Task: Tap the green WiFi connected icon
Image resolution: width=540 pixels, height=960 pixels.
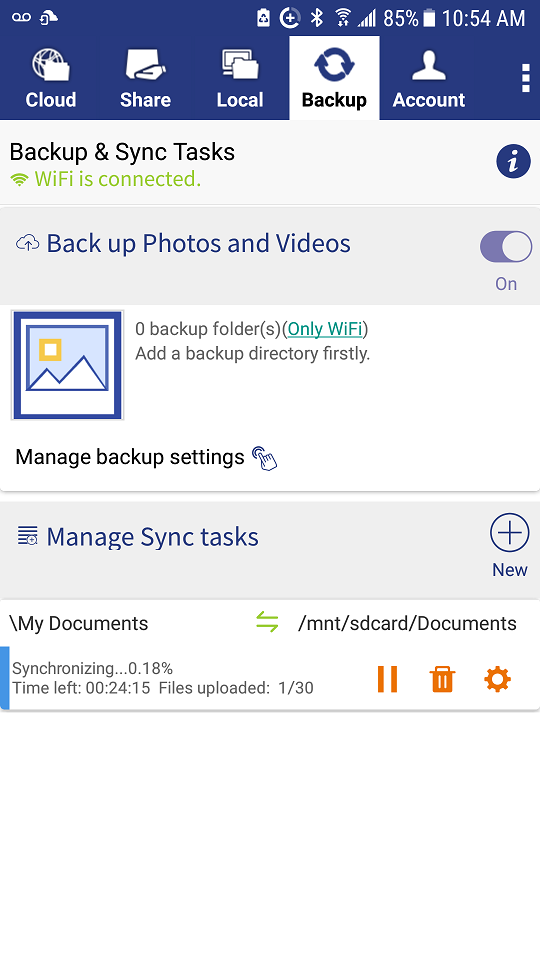Action: [20, 179]
